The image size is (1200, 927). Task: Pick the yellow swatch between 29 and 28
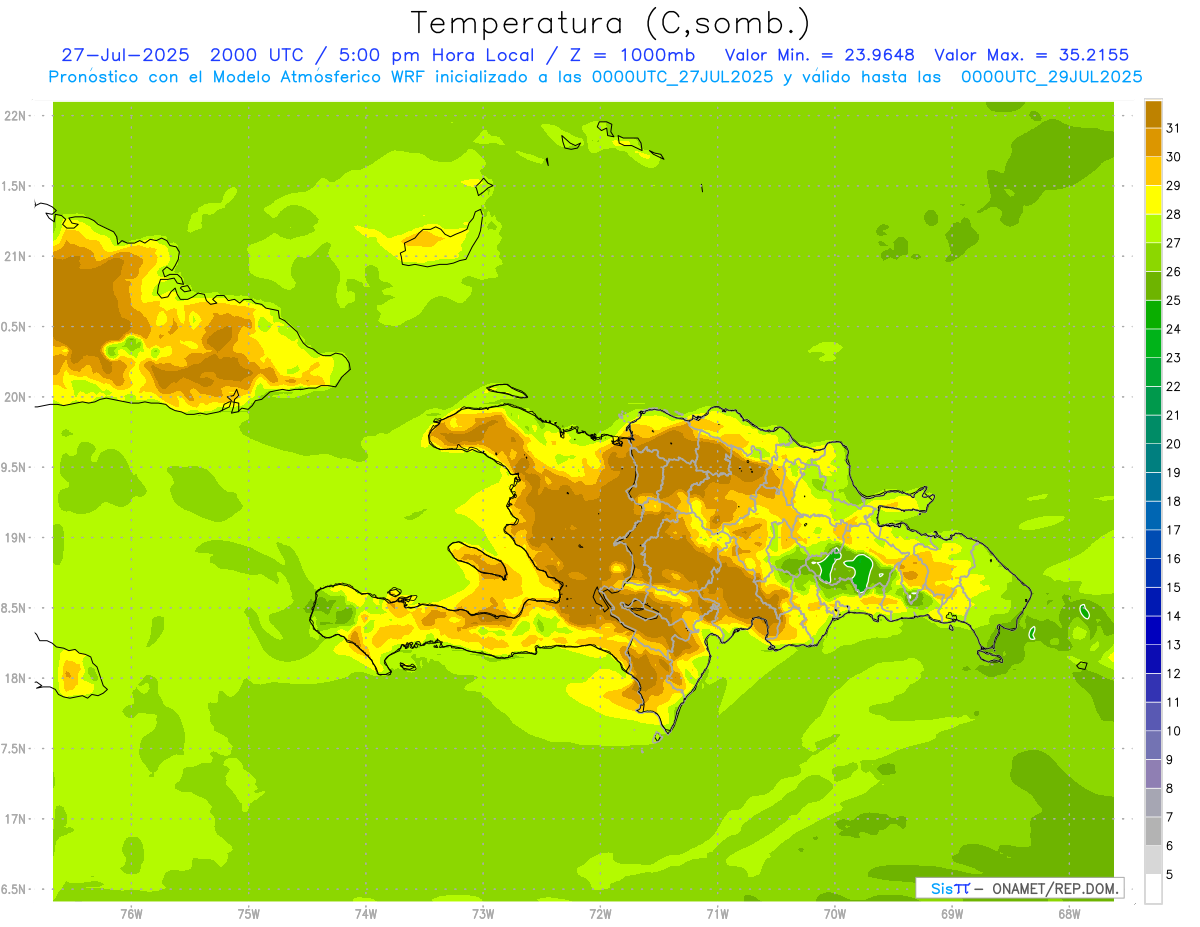[1153, 200]
